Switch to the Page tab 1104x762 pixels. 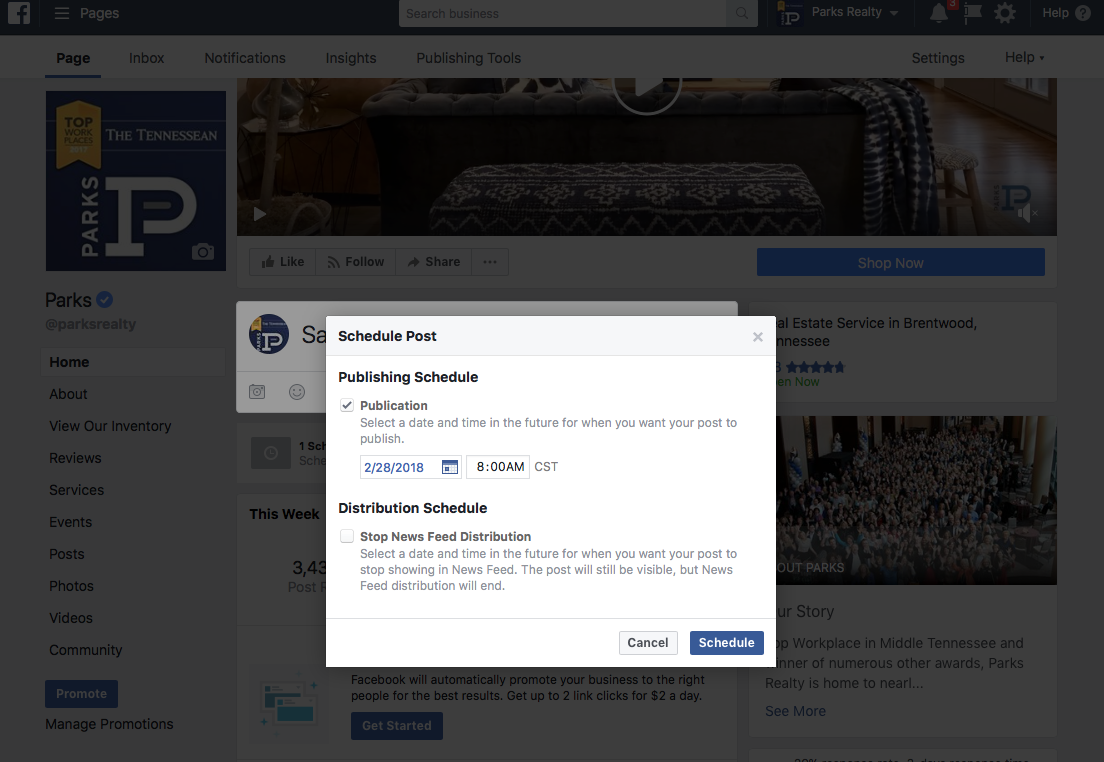click(73, 58)
